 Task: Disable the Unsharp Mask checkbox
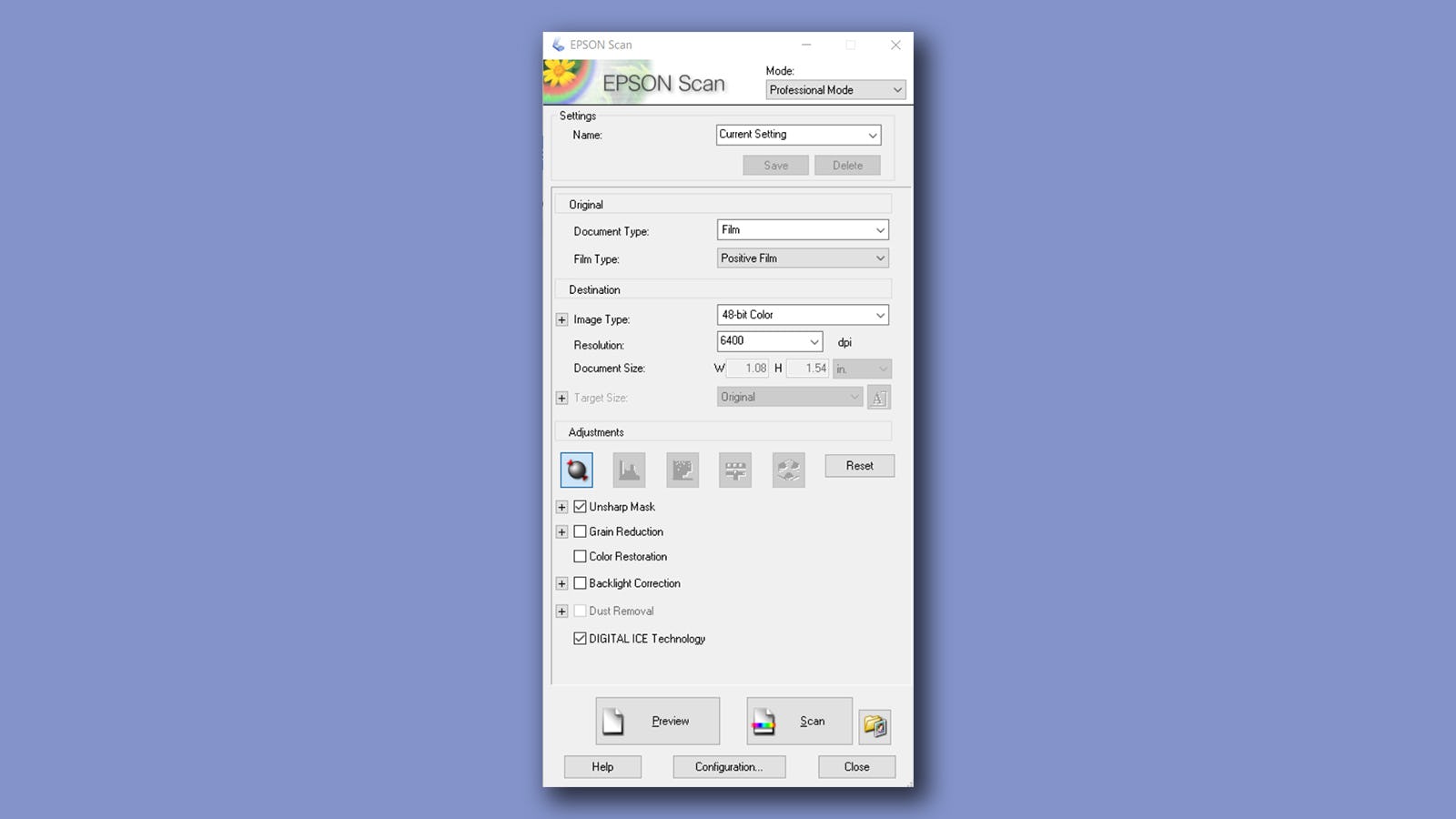580,507
